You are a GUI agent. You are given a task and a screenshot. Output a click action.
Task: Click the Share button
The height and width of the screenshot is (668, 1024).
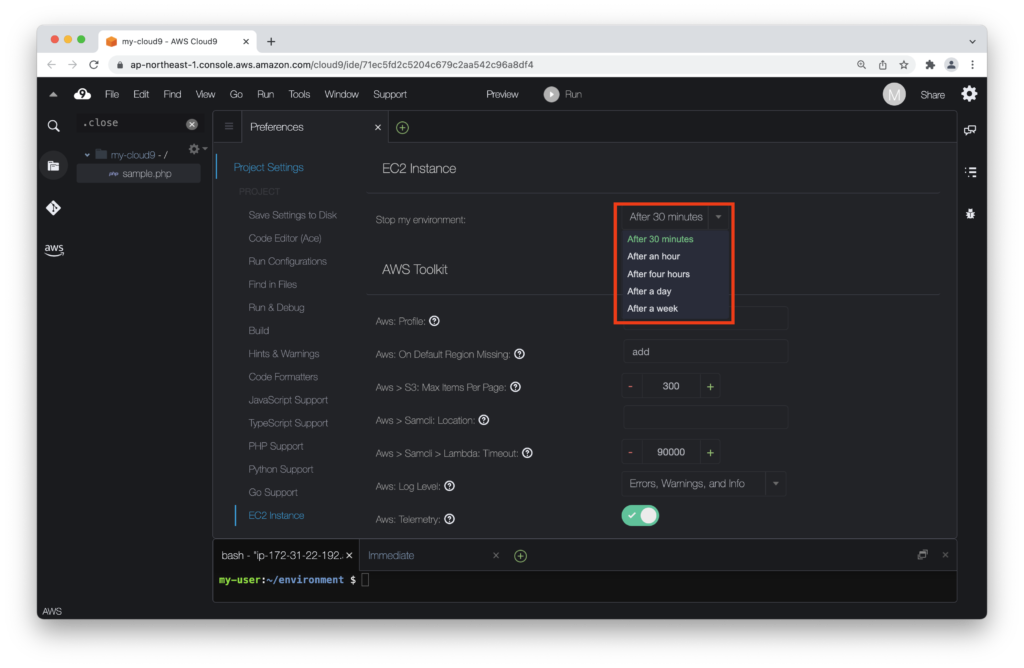click(x=932, y=95)
